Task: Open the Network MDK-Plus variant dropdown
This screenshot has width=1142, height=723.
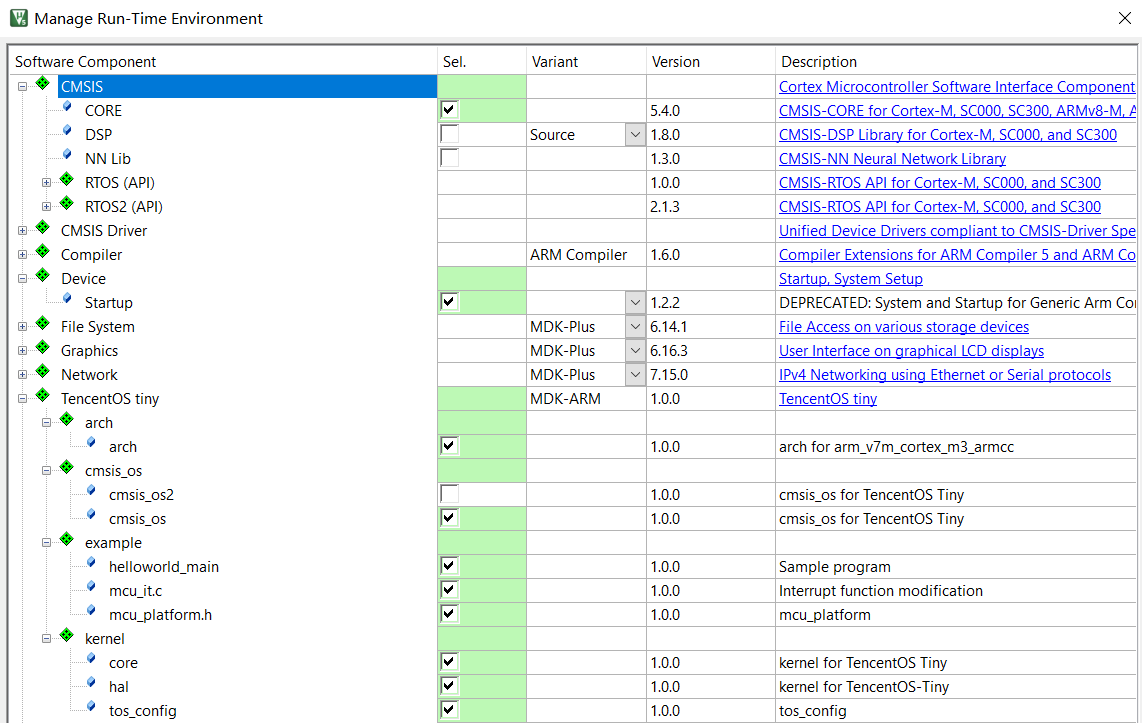Action: point(635,375)
